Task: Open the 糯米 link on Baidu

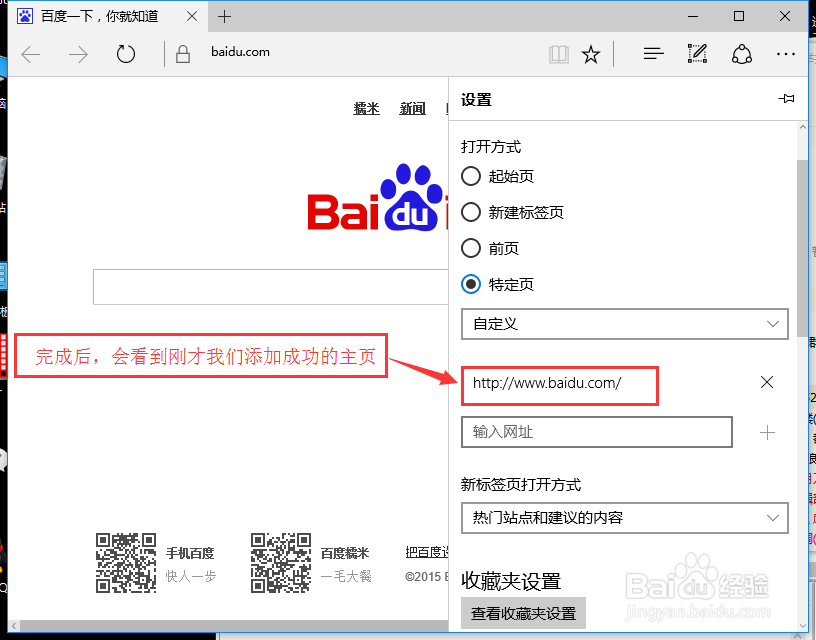Action: tap(366, 108)
